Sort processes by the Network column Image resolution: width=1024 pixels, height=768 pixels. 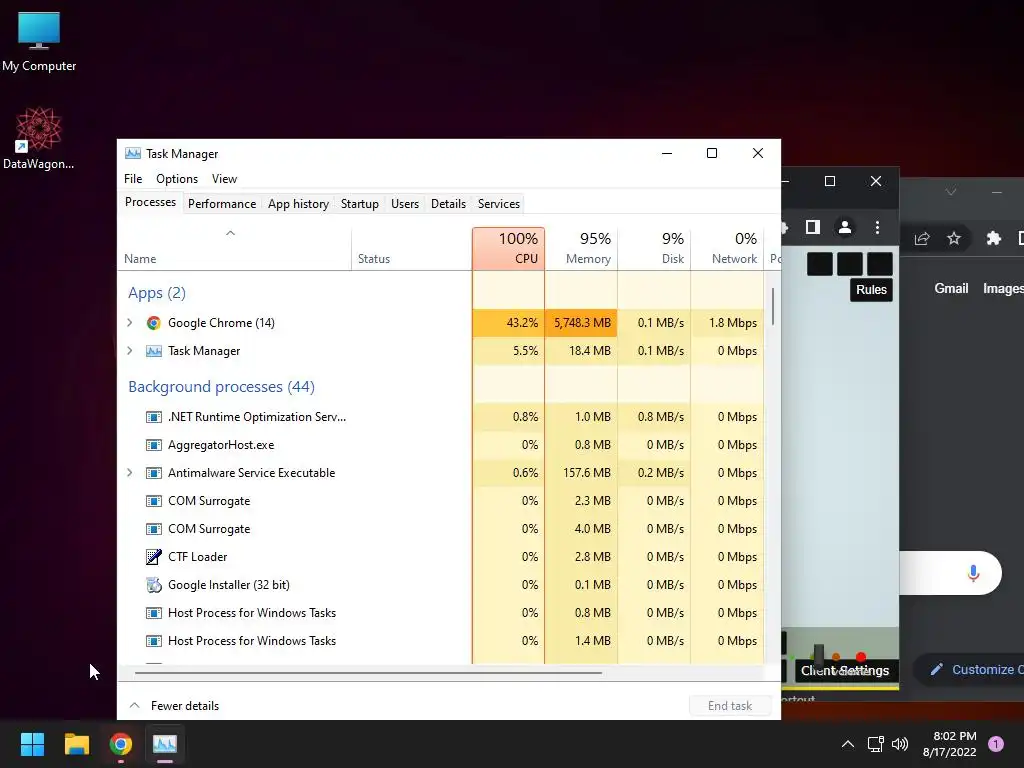[x=728, y=248]
